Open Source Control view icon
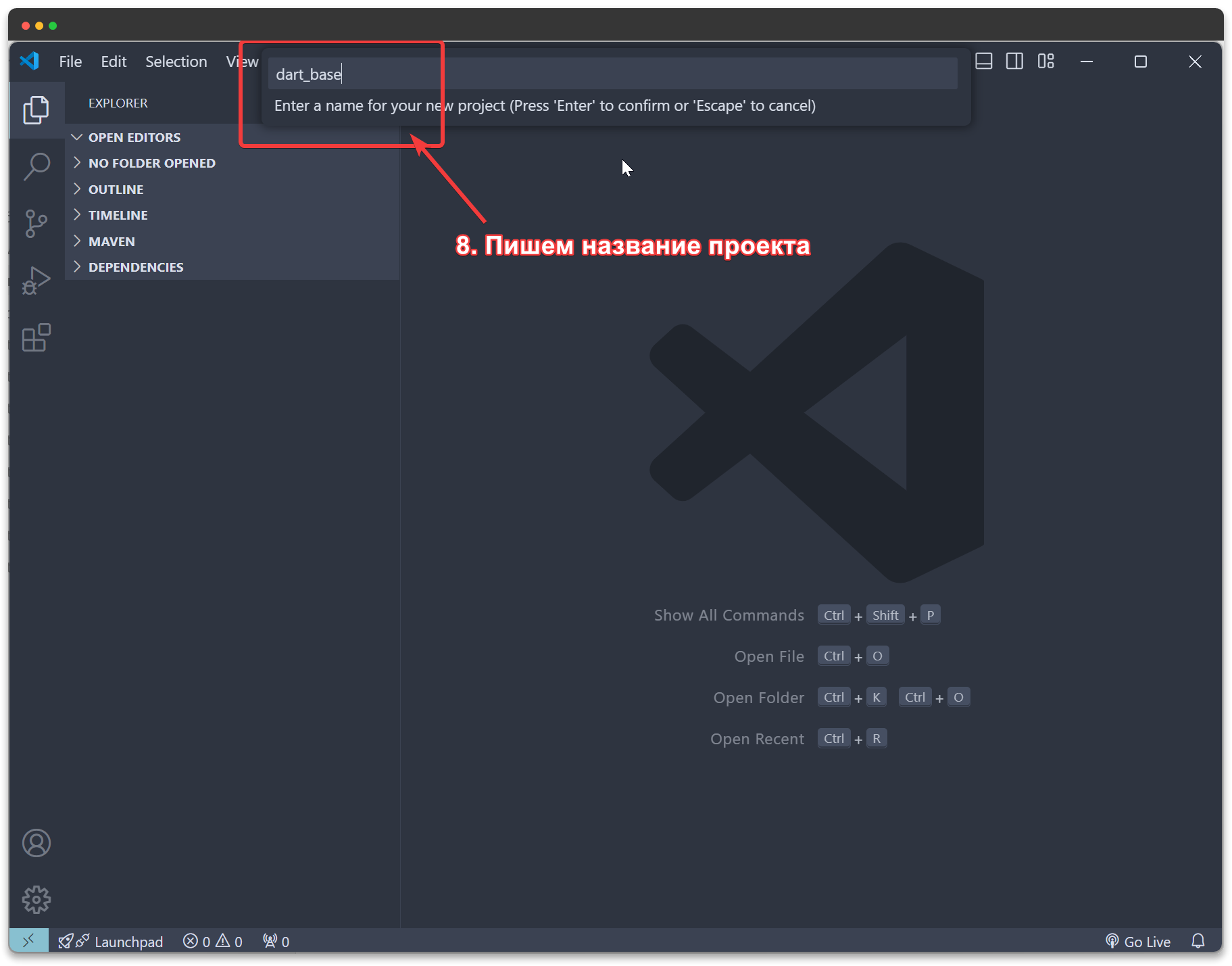1232x966 pixels. click(36, 223)
